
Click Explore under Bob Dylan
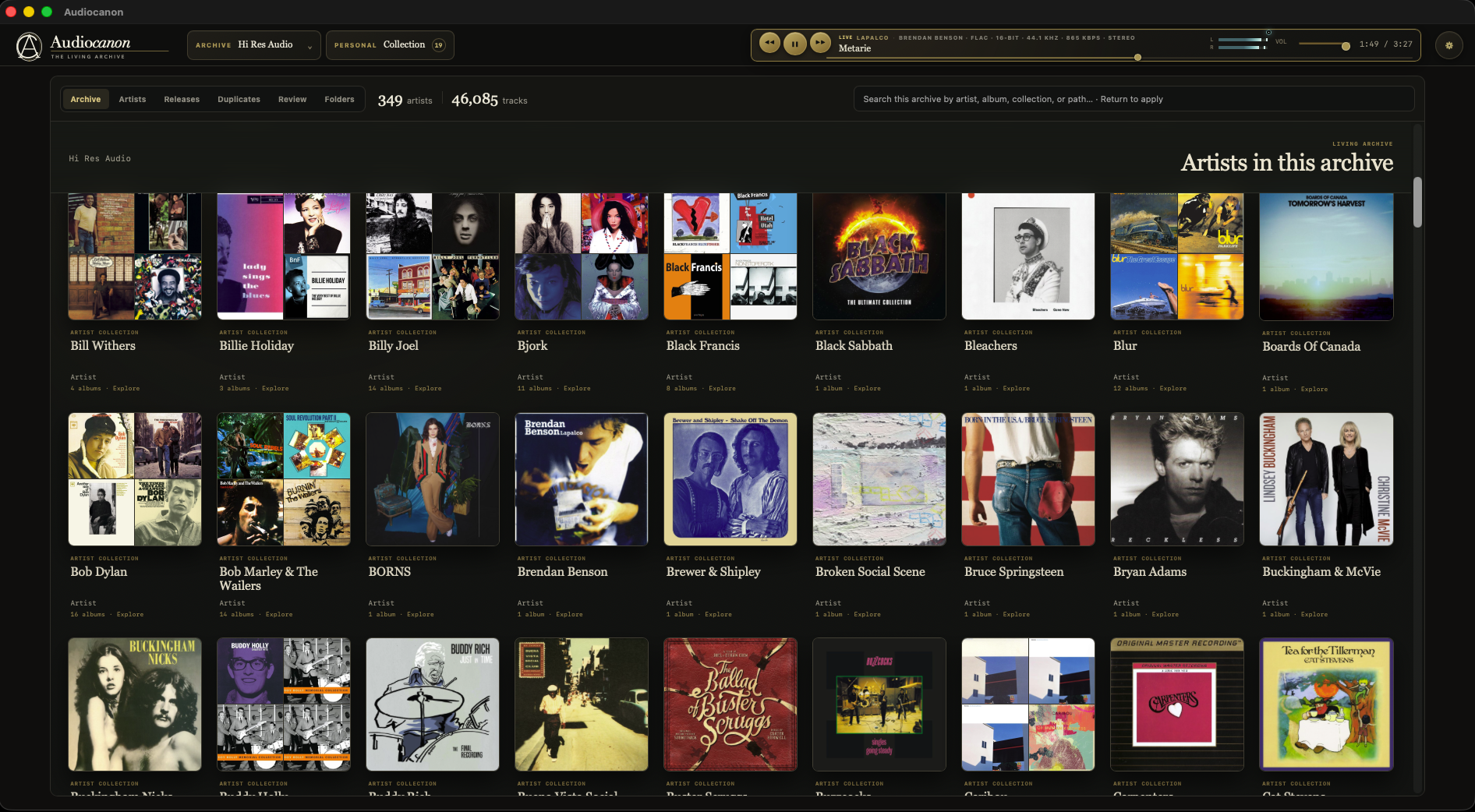click(130, 614)
